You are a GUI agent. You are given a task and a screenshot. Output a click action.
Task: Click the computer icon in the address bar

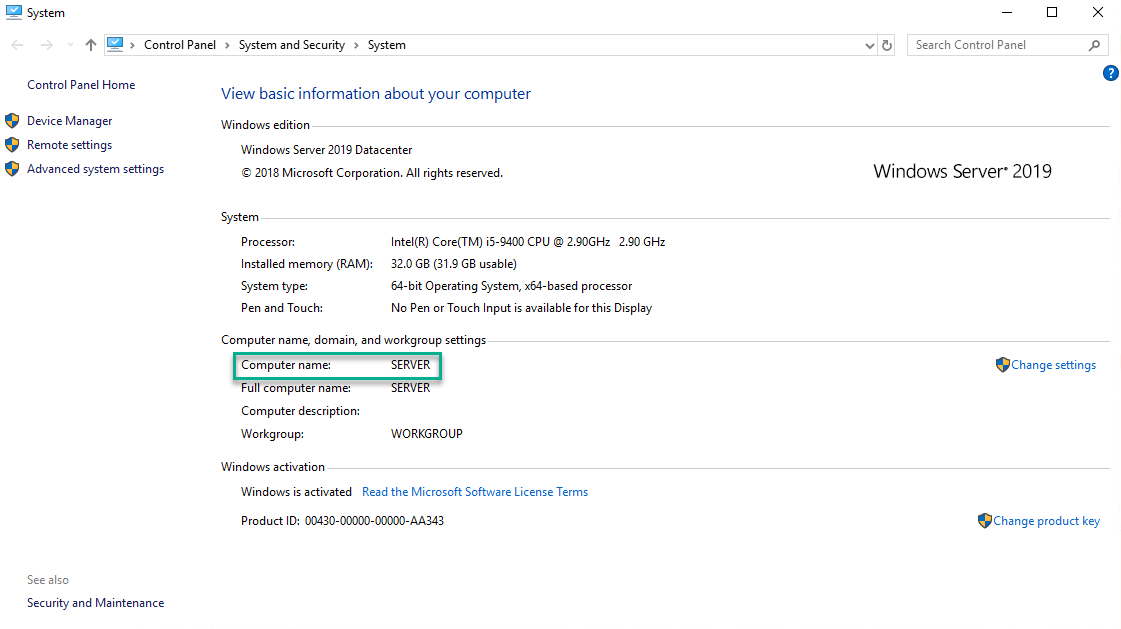point(115,44)
